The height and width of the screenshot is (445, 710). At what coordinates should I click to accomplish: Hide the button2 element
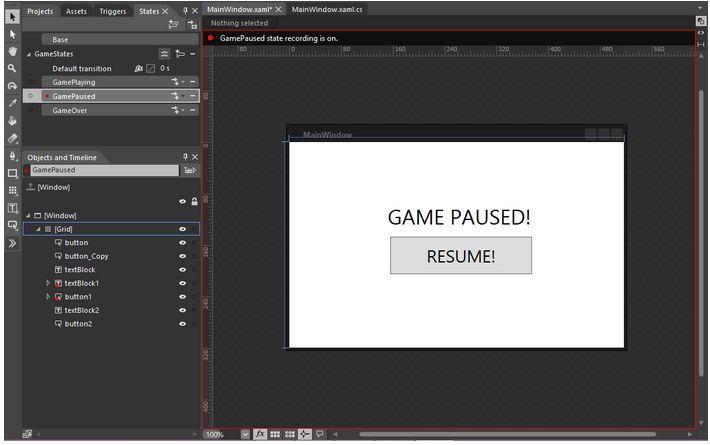point(182,324)
